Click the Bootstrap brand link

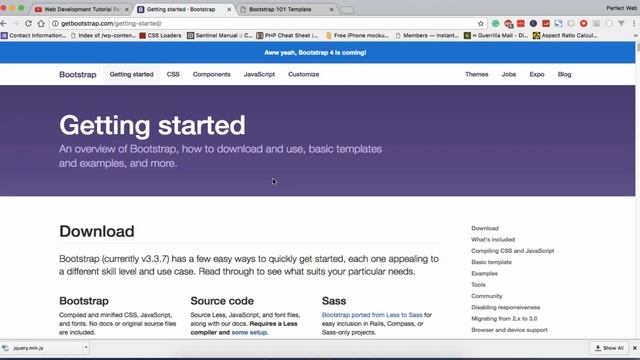coord(78,74)
